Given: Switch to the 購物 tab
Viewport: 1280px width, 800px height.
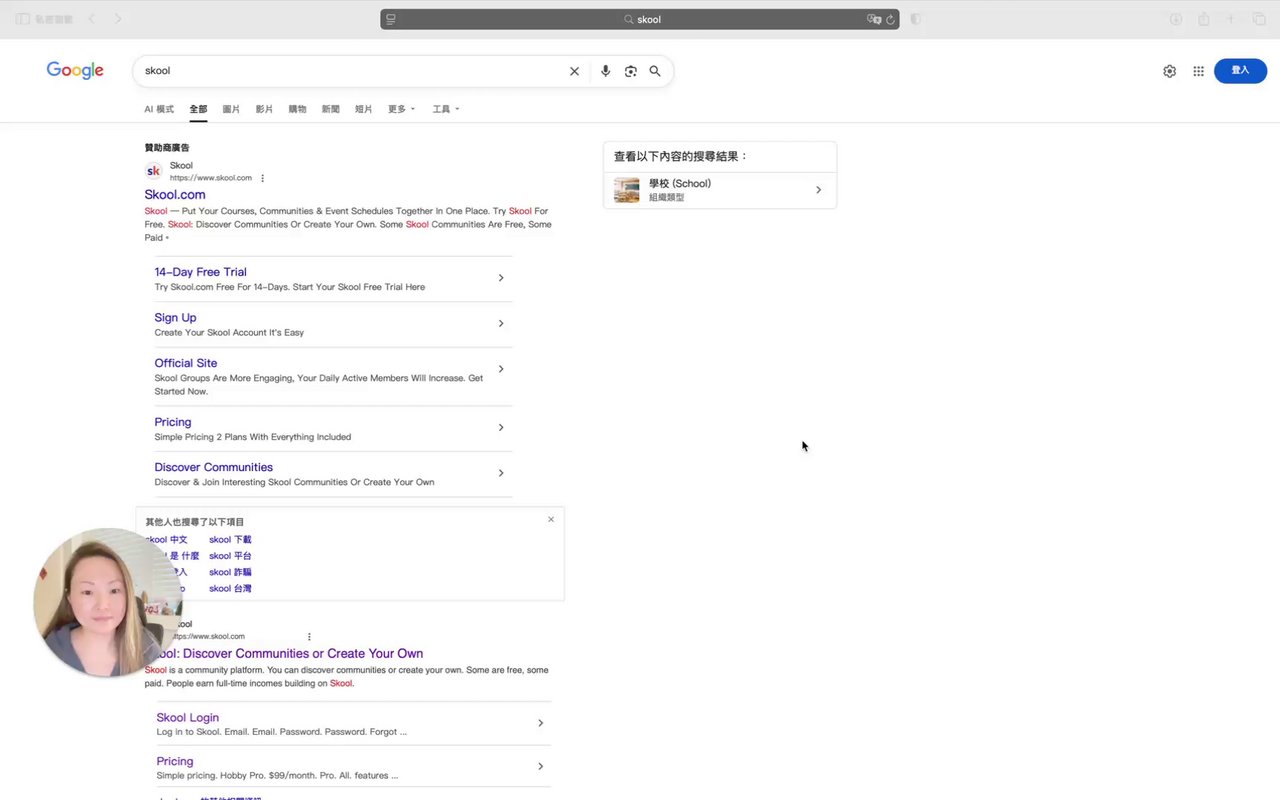Looking at the screenshot, I should [297, 109].
